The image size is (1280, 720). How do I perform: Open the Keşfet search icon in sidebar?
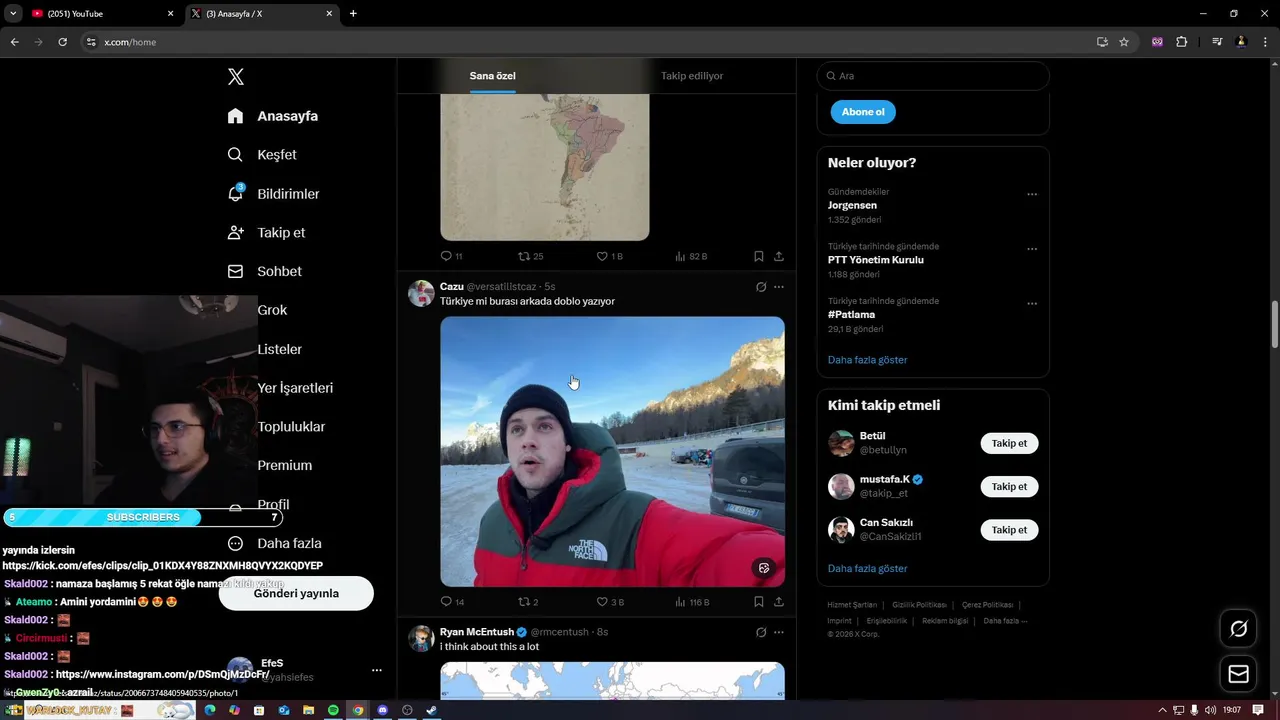235,155
